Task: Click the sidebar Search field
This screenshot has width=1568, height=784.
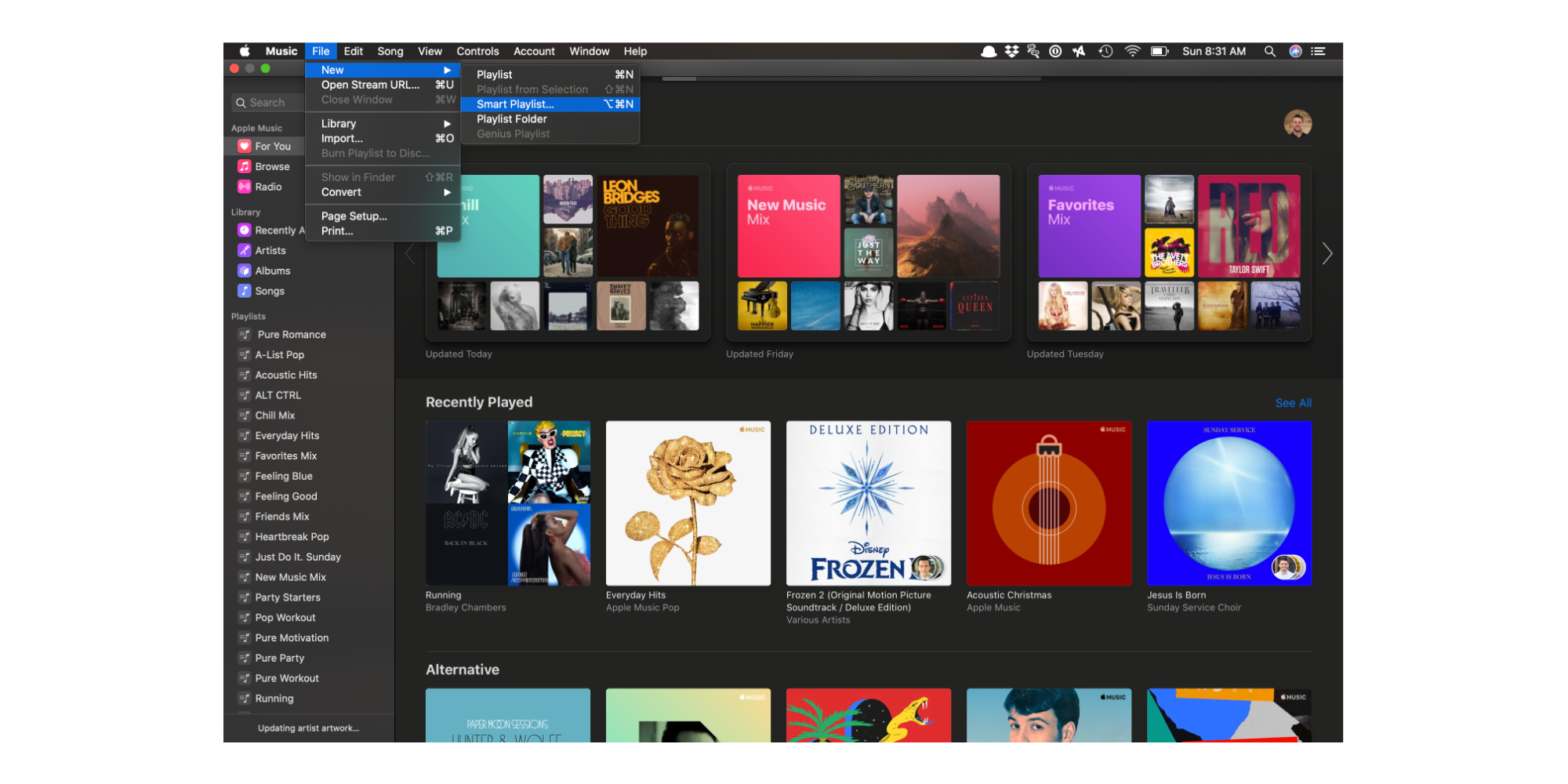Action: click(268, 103)
